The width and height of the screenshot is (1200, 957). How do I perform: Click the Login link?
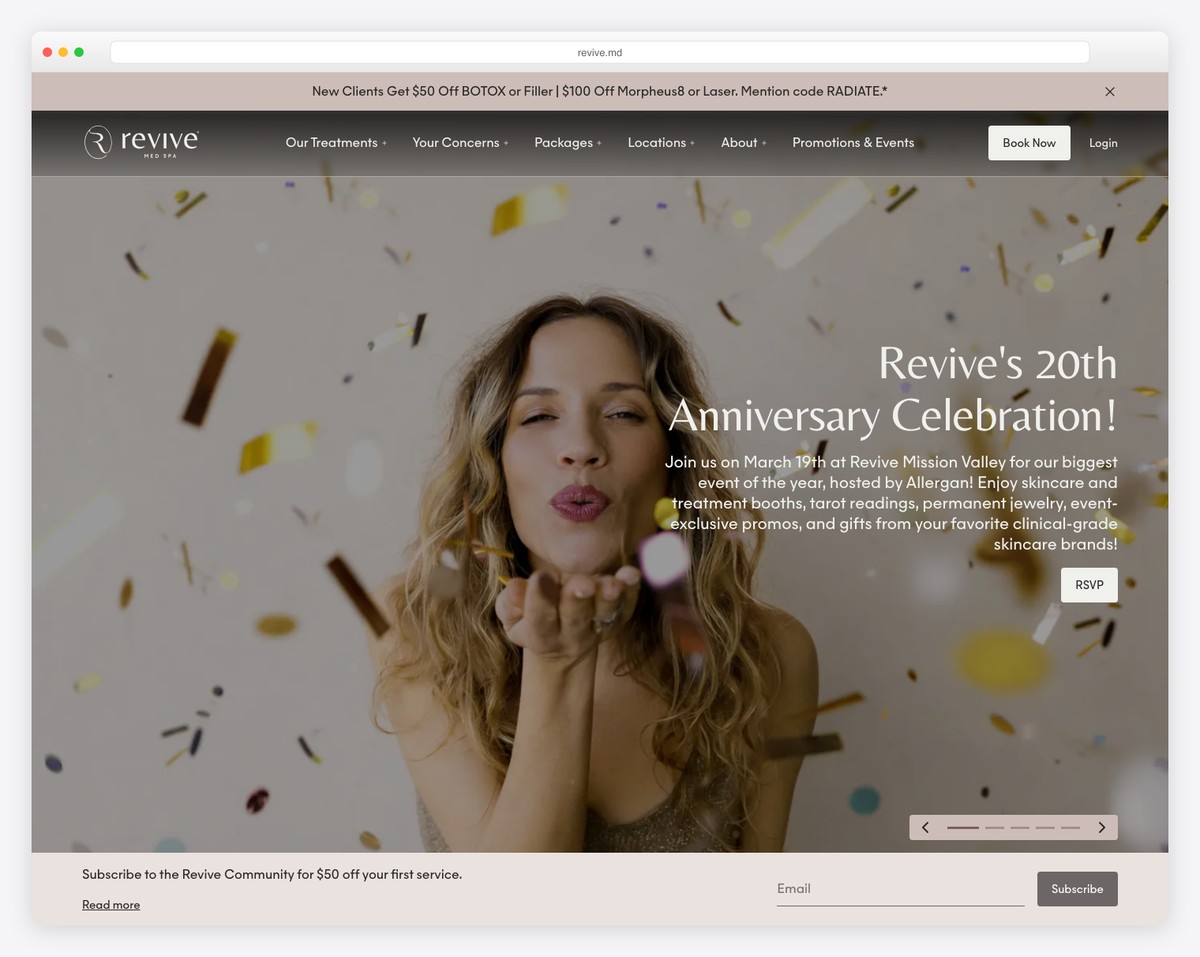tap(1103, 142)
